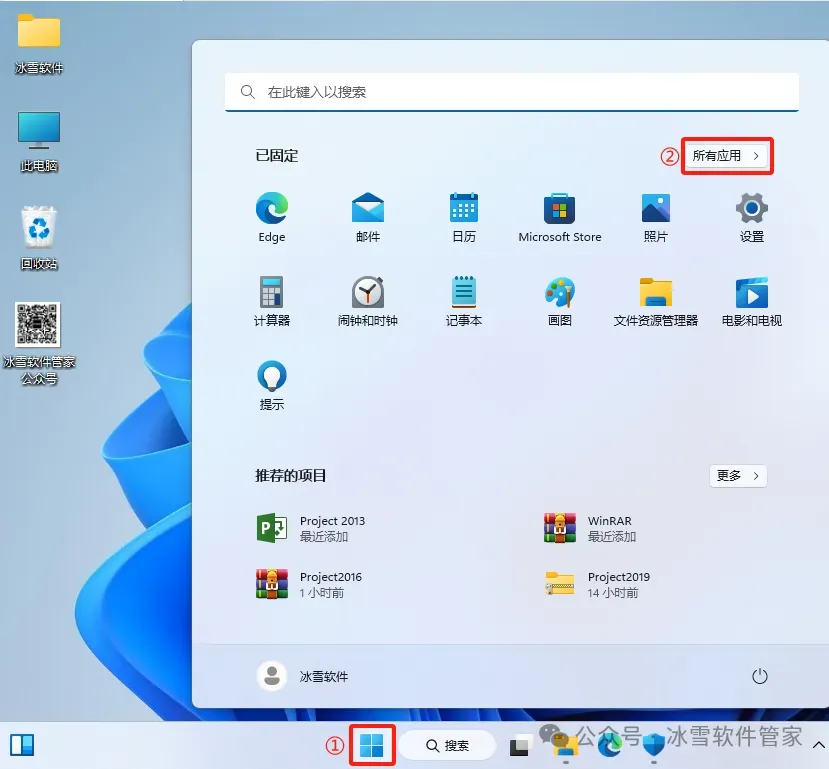829x769 pixels.
Task: Click the power button icon
Action: point(760,676)
